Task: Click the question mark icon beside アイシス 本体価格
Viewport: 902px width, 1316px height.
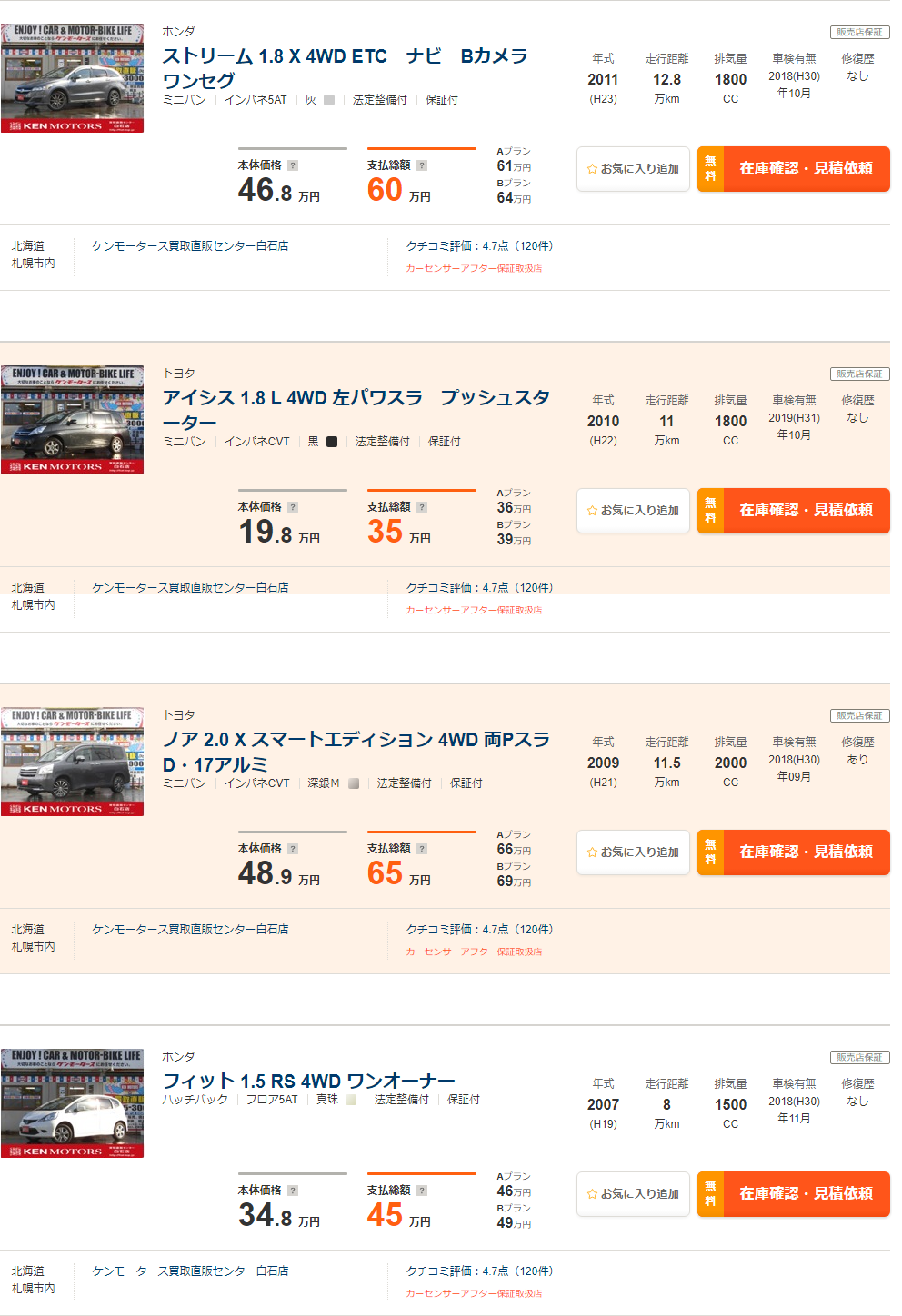Action: (293, 507)
